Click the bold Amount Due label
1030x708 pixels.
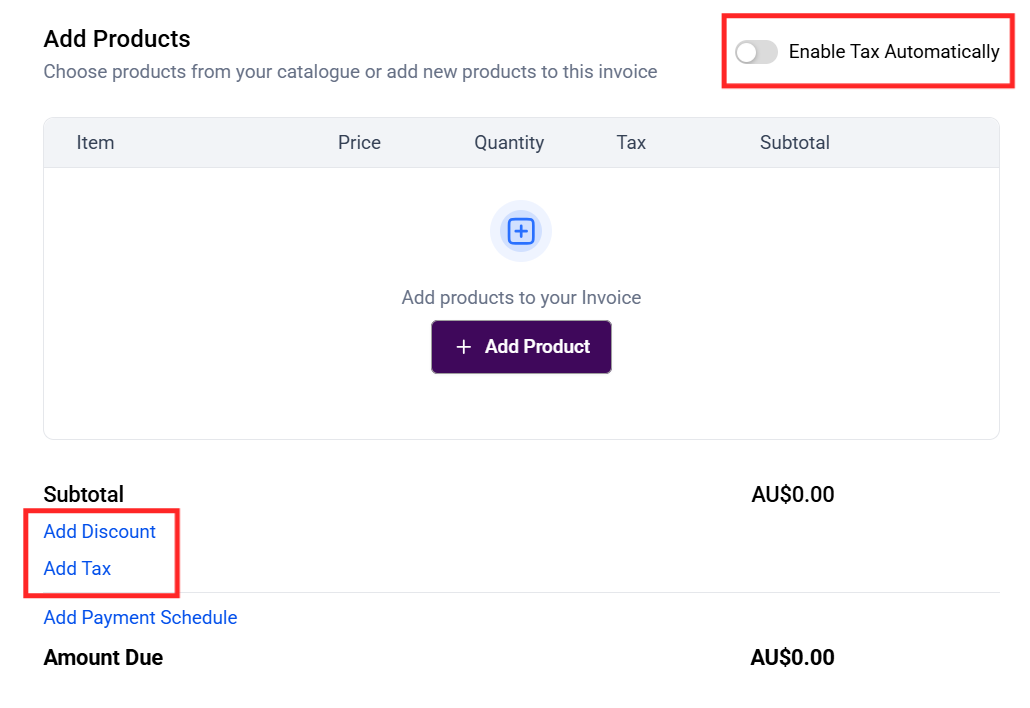click(103, 658)
